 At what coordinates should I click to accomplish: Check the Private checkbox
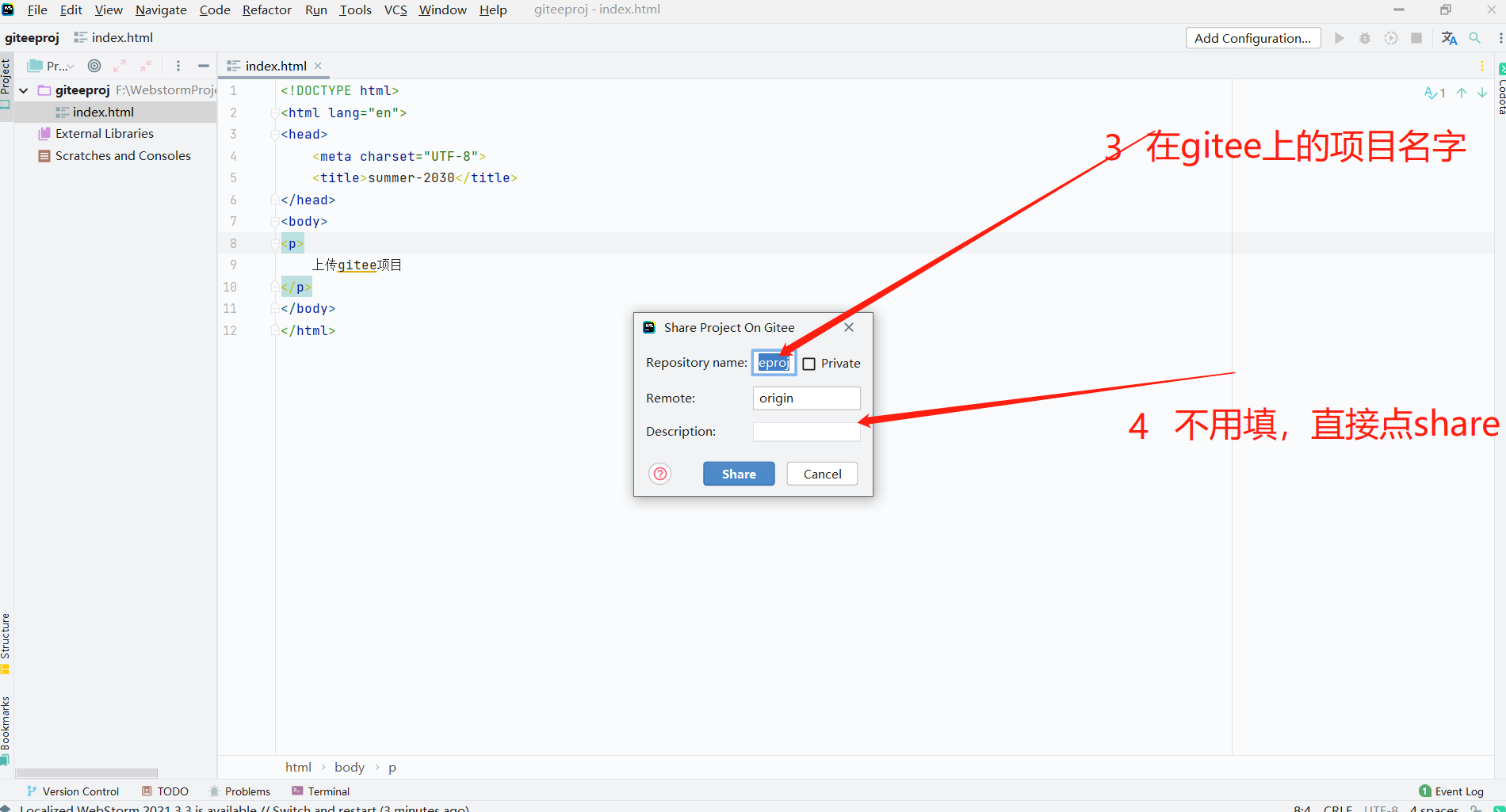809,364
